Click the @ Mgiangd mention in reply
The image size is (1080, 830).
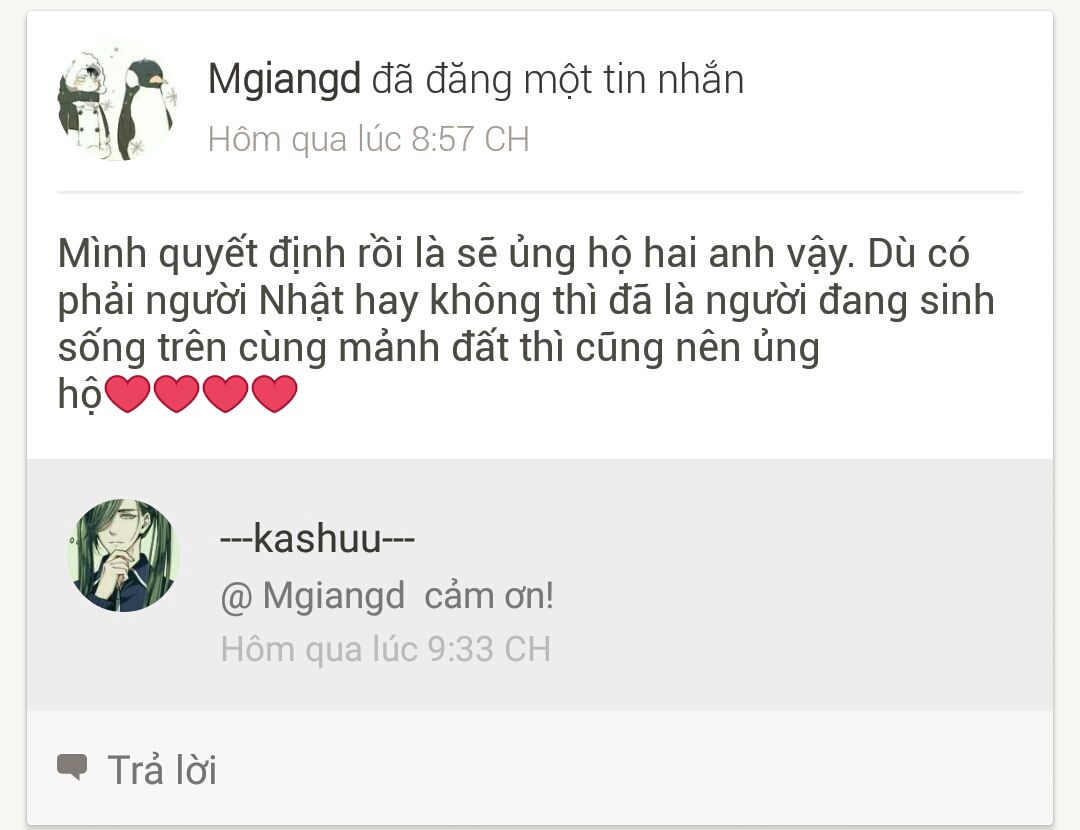click(312, 596)
